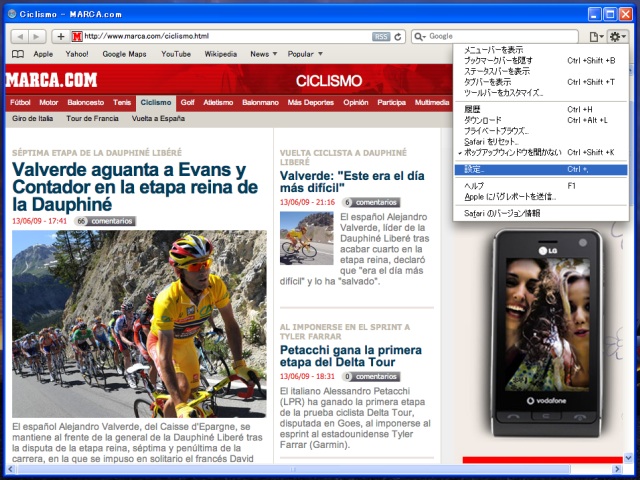Open Apple bookmark in bookmarks bar
The image size is (640, 480).
[43, 54]
